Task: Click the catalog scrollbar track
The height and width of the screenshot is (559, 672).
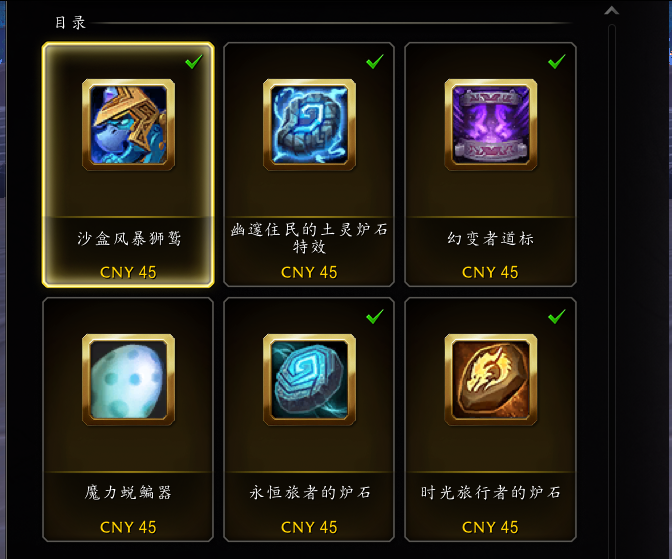Action: pyautogui.click(x=612, y=292)
